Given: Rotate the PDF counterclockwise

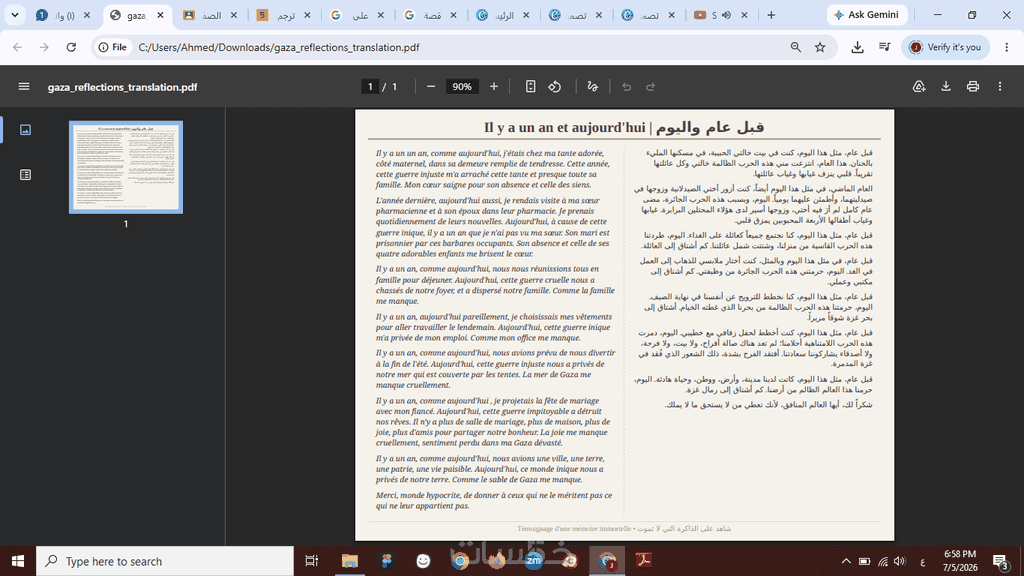Looking at the screenshot, I should click(555, 86).
